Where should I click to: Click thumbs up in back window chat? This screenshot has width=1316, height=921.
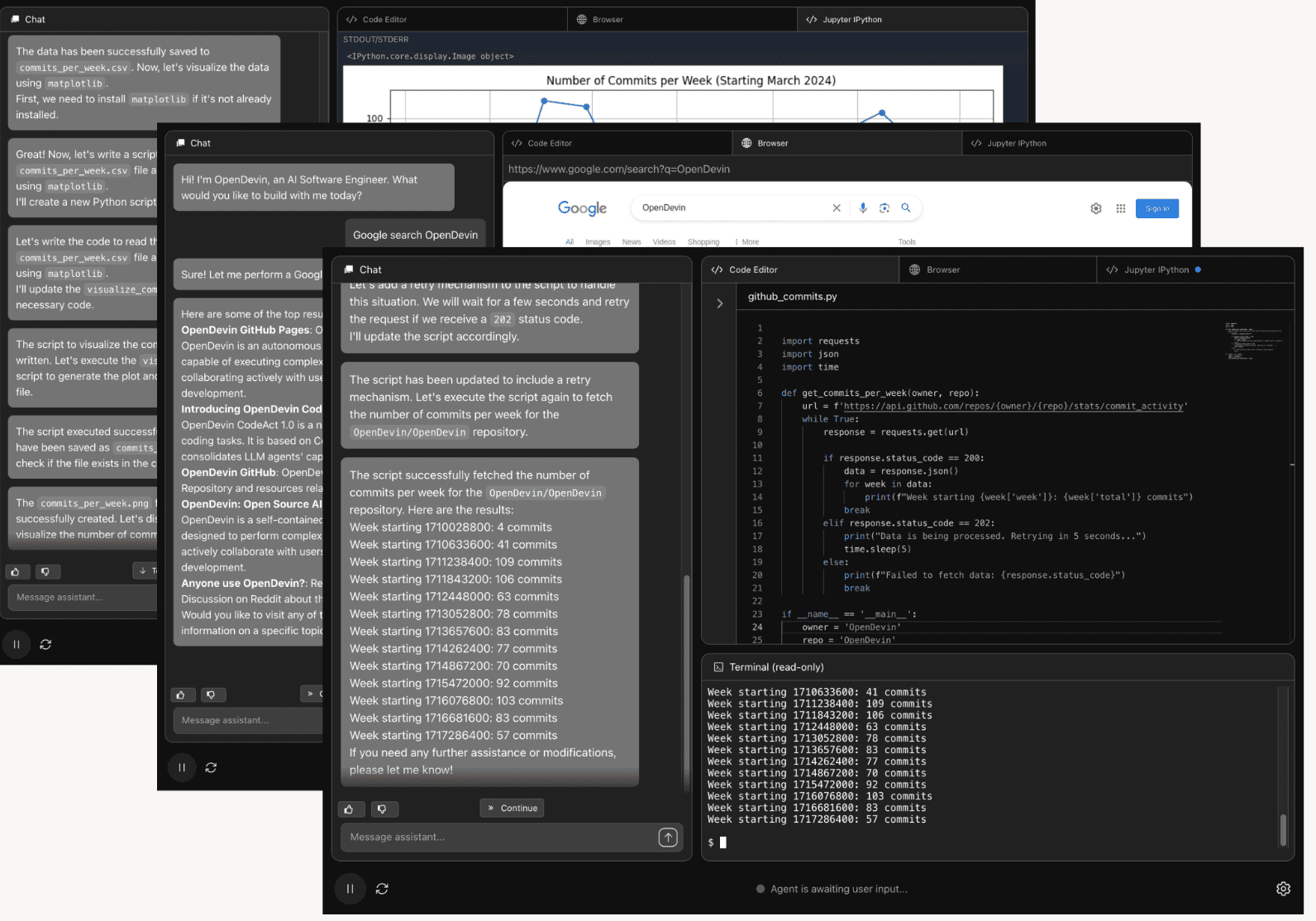click(x=16, y=571)
